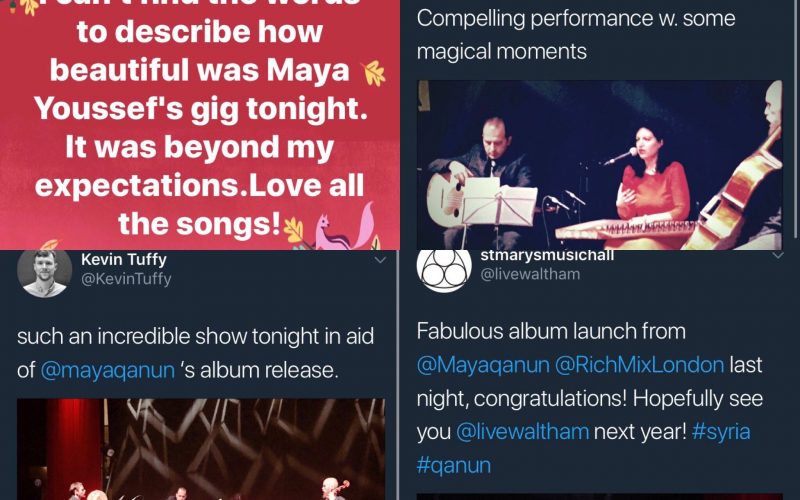The image size is (800, 500).
Task: Open the @KevinTuffy handle
Action: click(126, 279)
